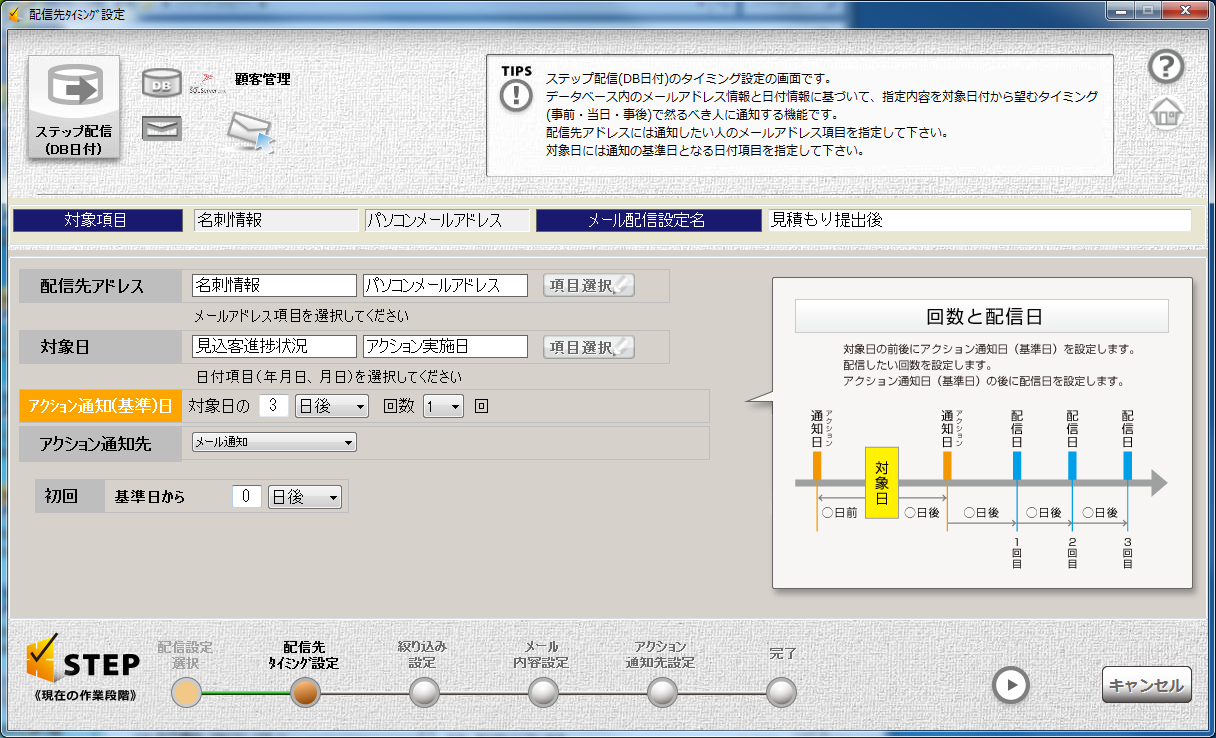Image resolution: width=1216 pixels, height=738 pixels.
Task: Click the 対象日の number field showing 3
Action: pyautogui.click(x=274, y=406)
